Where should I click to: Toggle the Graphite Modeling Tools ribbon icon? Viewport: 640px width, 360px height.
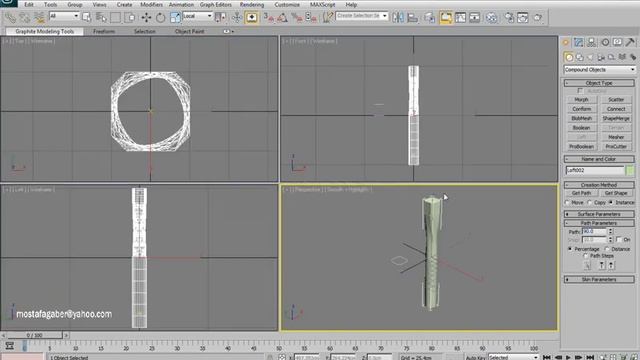[446, 17]
